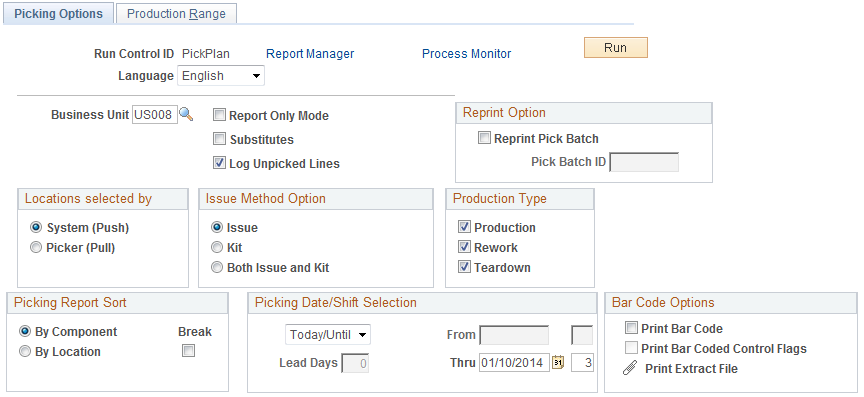Image resolution: width=864 pixels, height=397 pixels.
Task: Click the Issue Method Option heading
Action: (x=266, y=198)
